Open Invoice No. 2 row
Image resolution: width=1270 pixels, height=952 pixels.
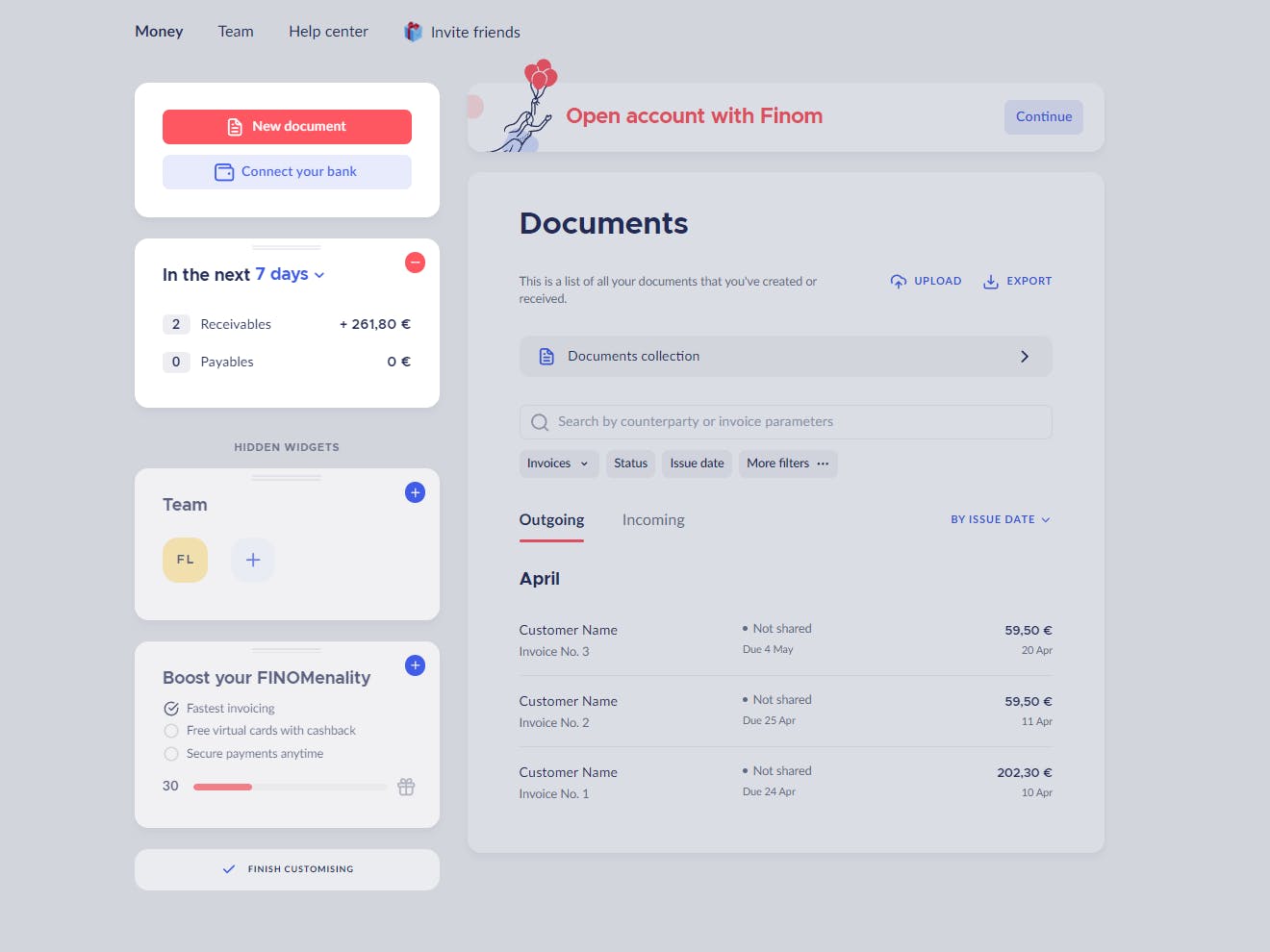pos(785,712)
